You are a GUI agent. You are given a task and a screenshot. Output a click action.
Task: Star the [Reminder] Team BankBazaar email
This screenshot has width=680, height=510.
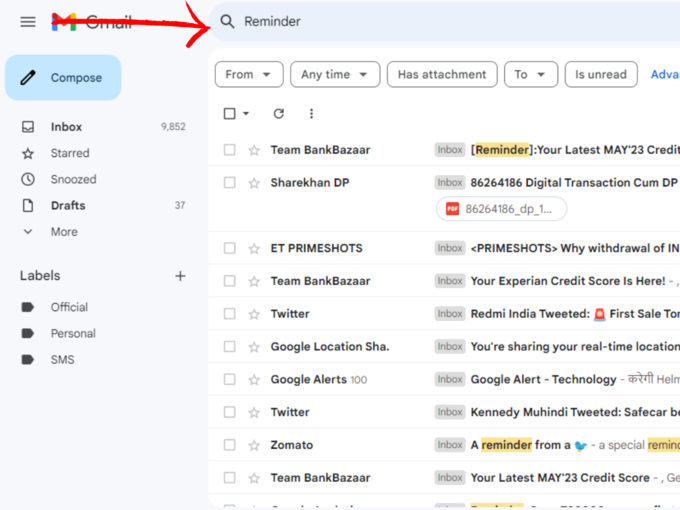[x=254, y=150]
